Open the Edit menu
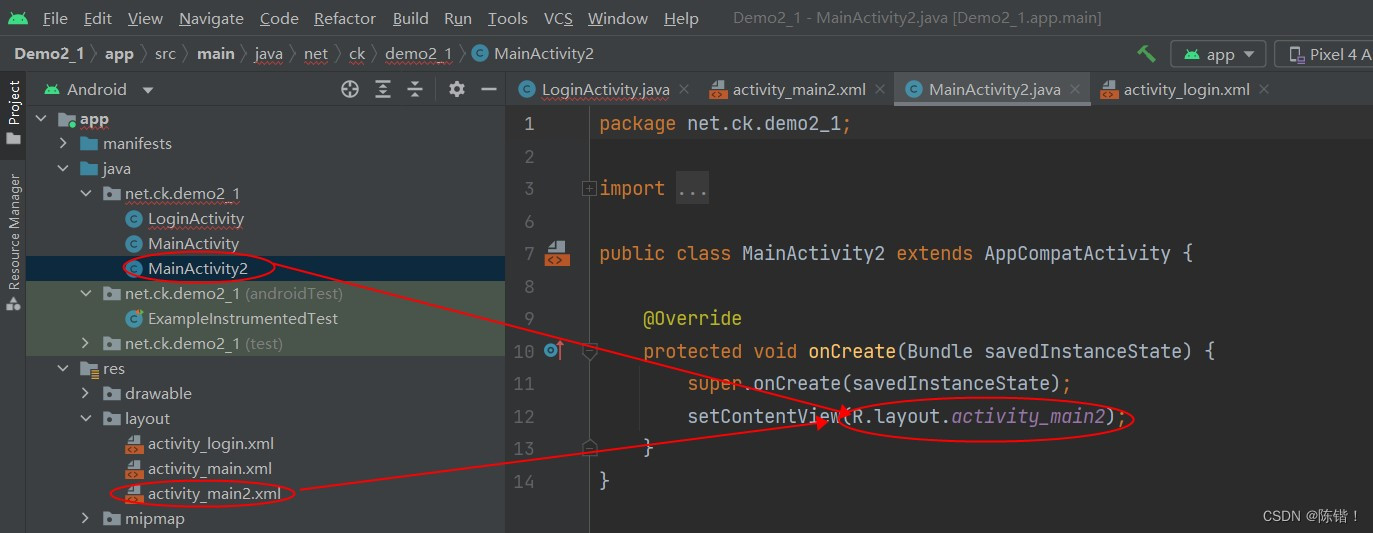The height and width of the screenshot is (533, 1373). pos(98,18)
